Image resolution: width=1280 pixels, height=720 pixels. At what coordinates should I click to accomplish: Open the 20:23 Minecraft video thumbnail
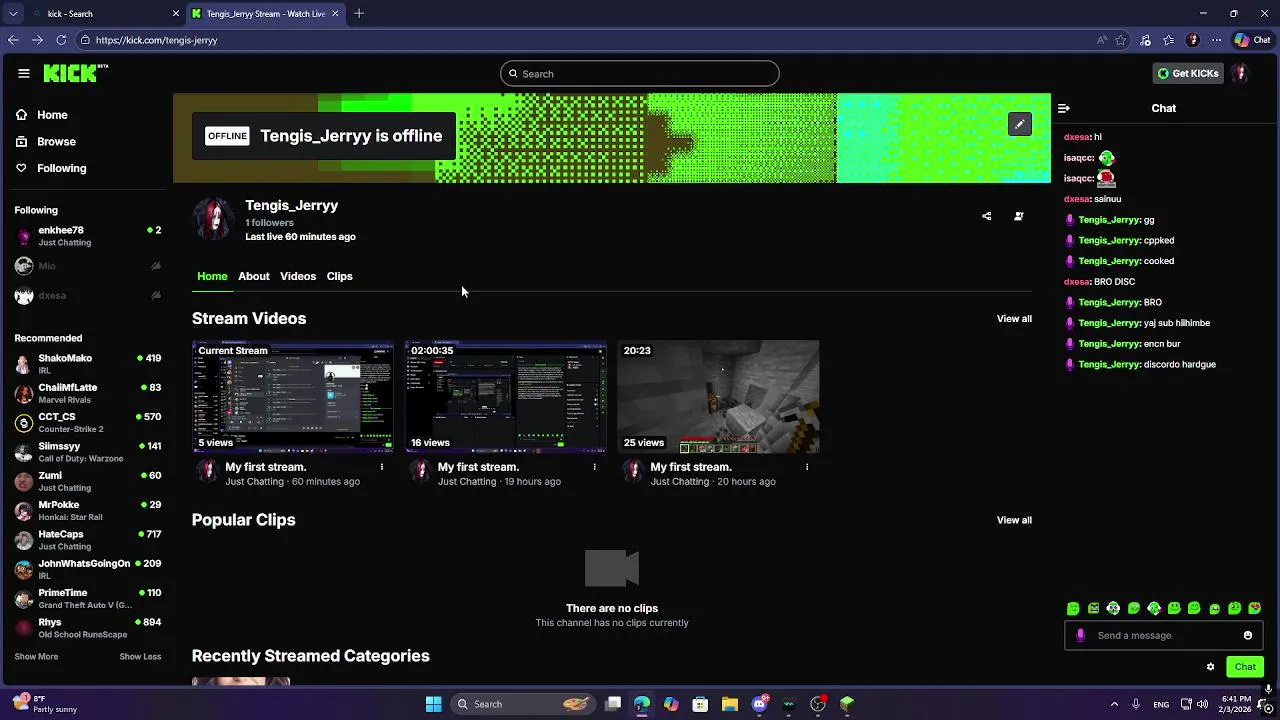pyautogui.click(x=718, y=397)
